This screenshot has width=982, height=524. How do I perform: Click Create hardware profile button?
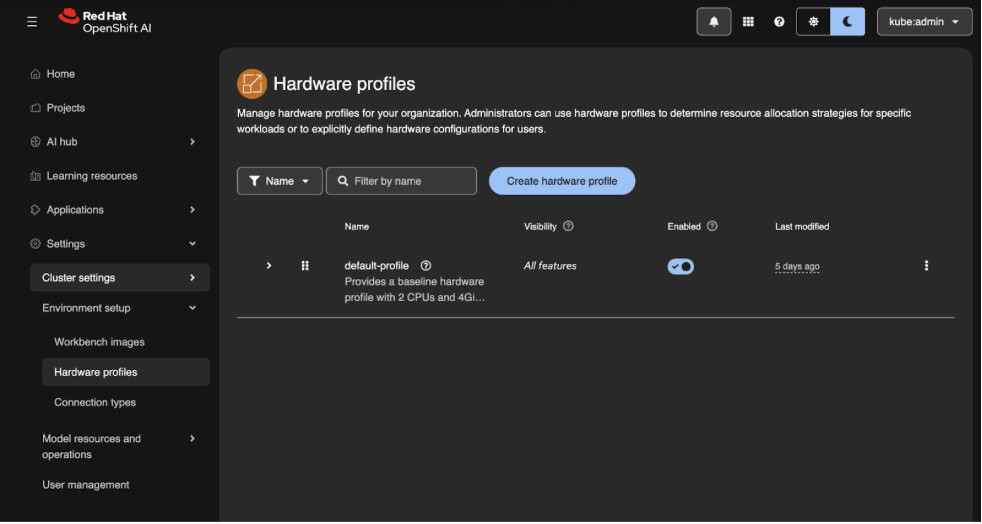(x=562, y=181)
